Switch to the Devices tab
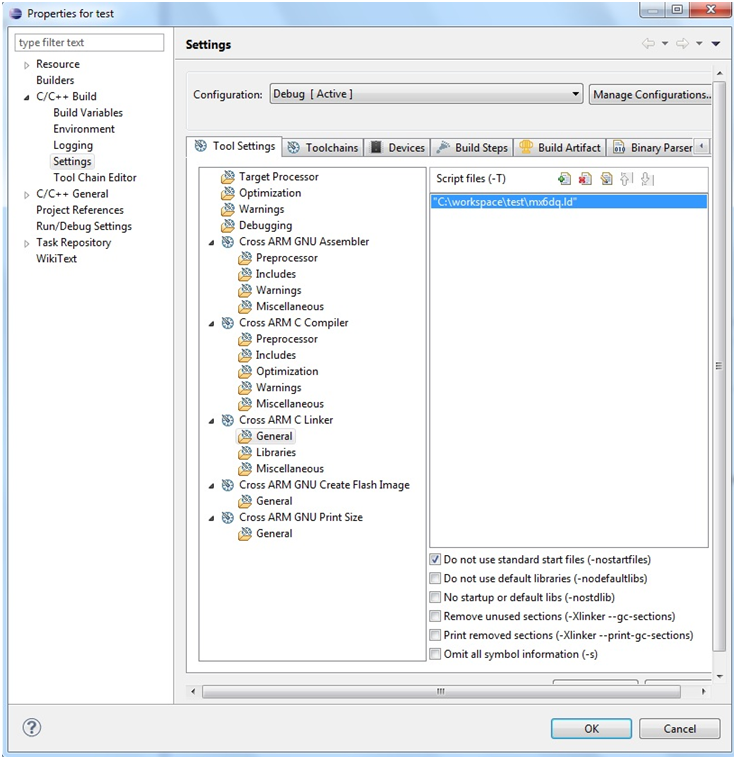Screen dimensions: 736x759 pyautogui.click(x=398, y=148)
